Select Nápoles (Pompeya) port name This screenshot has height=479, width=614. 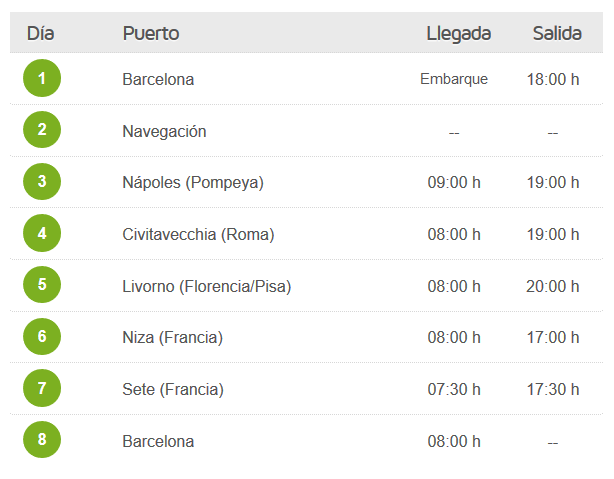(193, 183)
